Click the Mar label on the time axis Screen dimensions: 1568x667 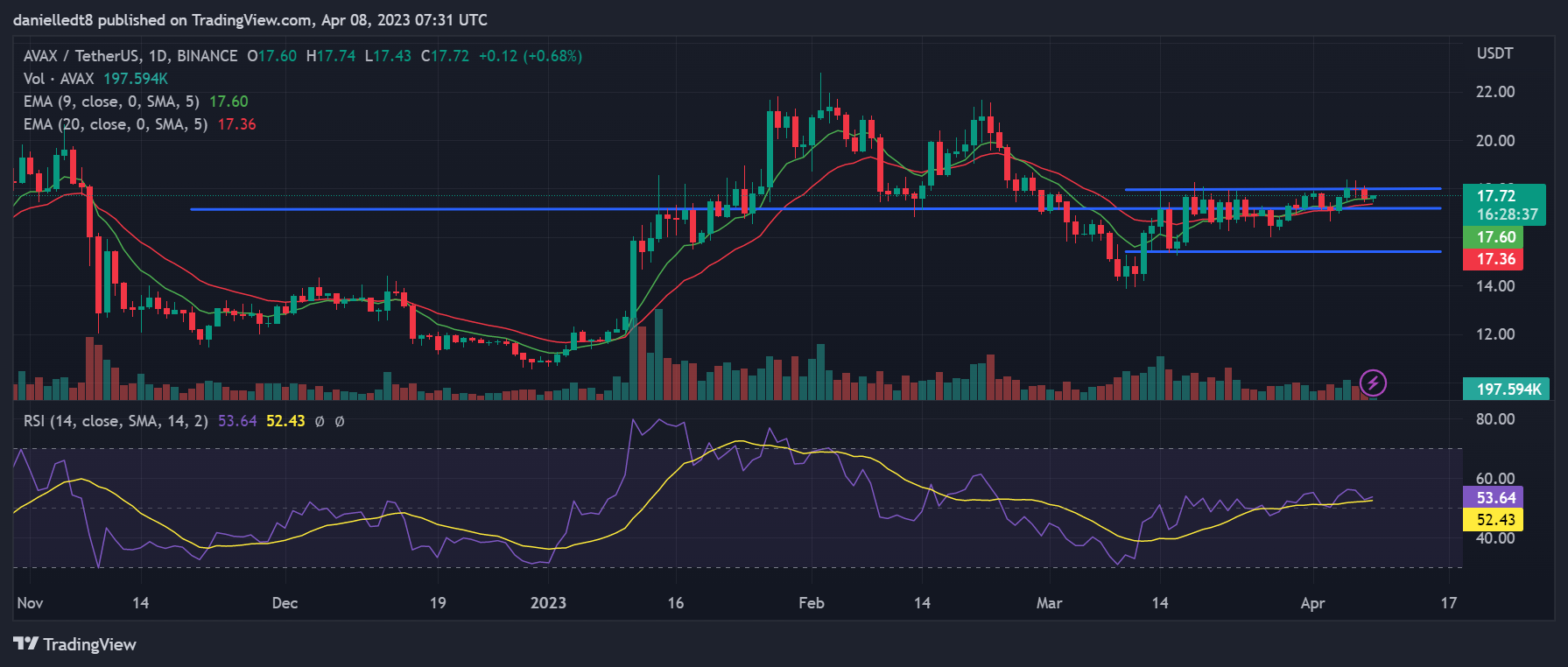[x=1049, y=603]
